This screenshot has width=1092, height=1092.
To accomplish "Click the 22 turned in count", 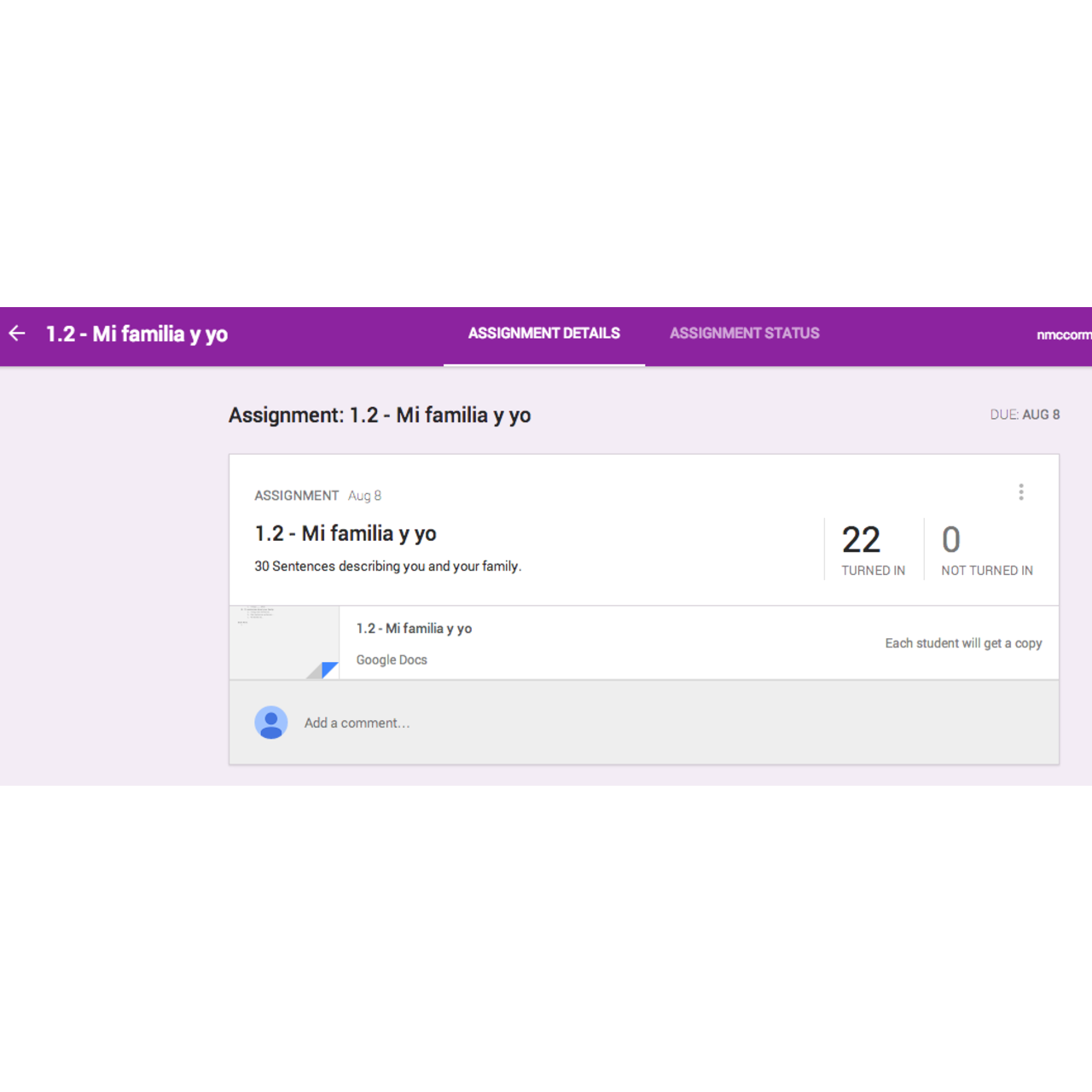I will tap(861, 540).
